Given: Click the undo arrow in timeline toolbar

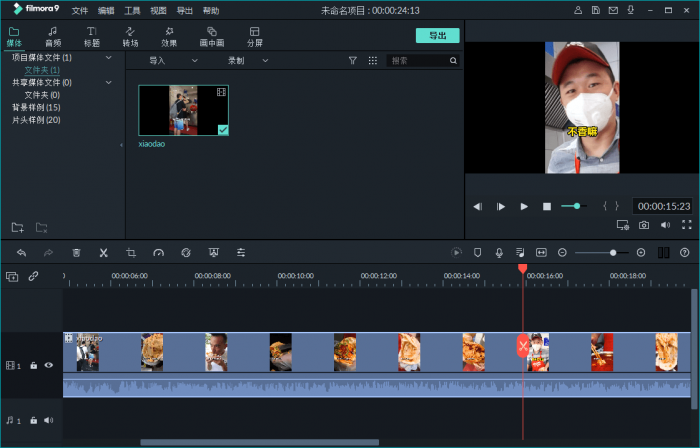Looking at the screenshot, I should pos(21,253).
